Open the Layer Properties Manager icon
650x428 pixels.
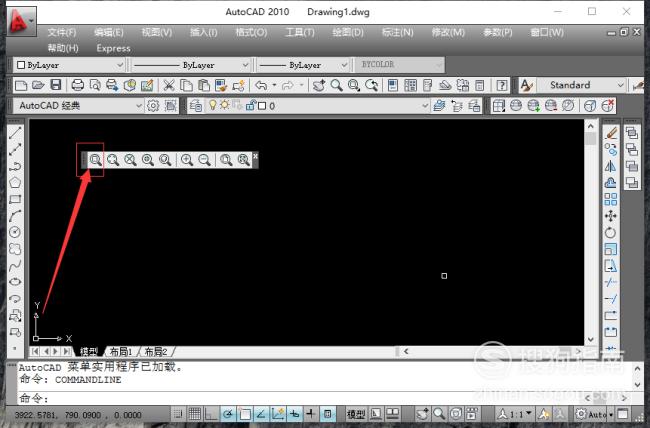195,106
